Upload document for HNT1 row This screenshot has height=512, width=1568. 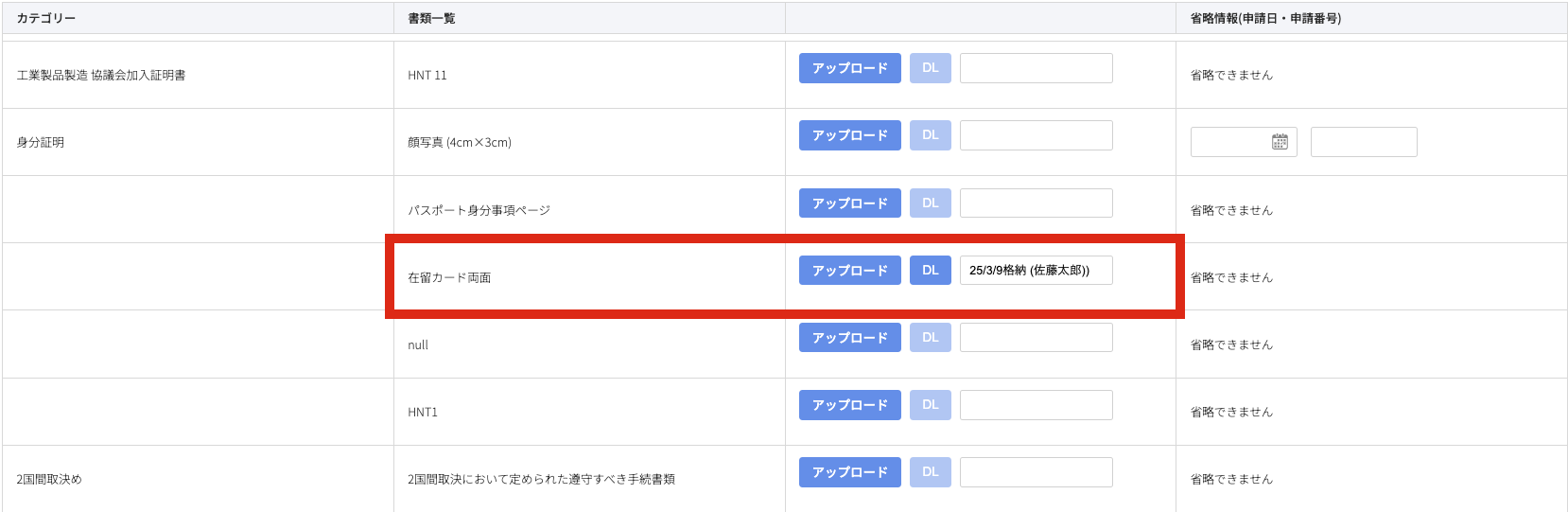(x=849, y=405)
